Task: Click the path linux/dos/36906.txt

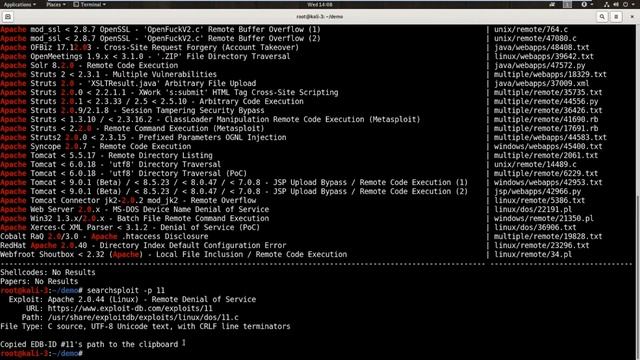Action: [x=535, y=227]
